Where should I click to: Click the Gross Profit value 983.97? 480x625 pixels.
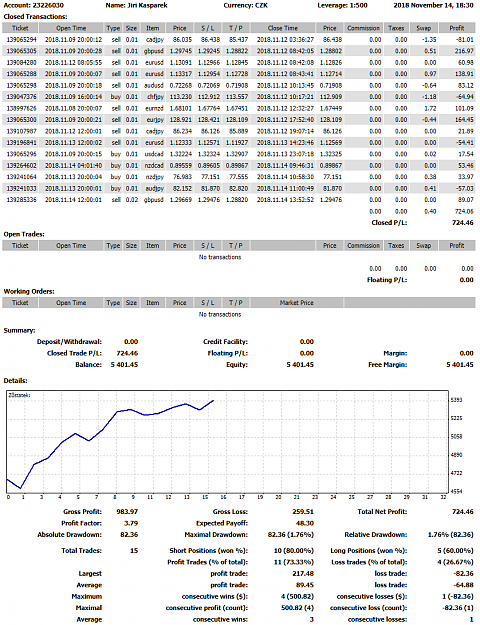tap(127, 512)
